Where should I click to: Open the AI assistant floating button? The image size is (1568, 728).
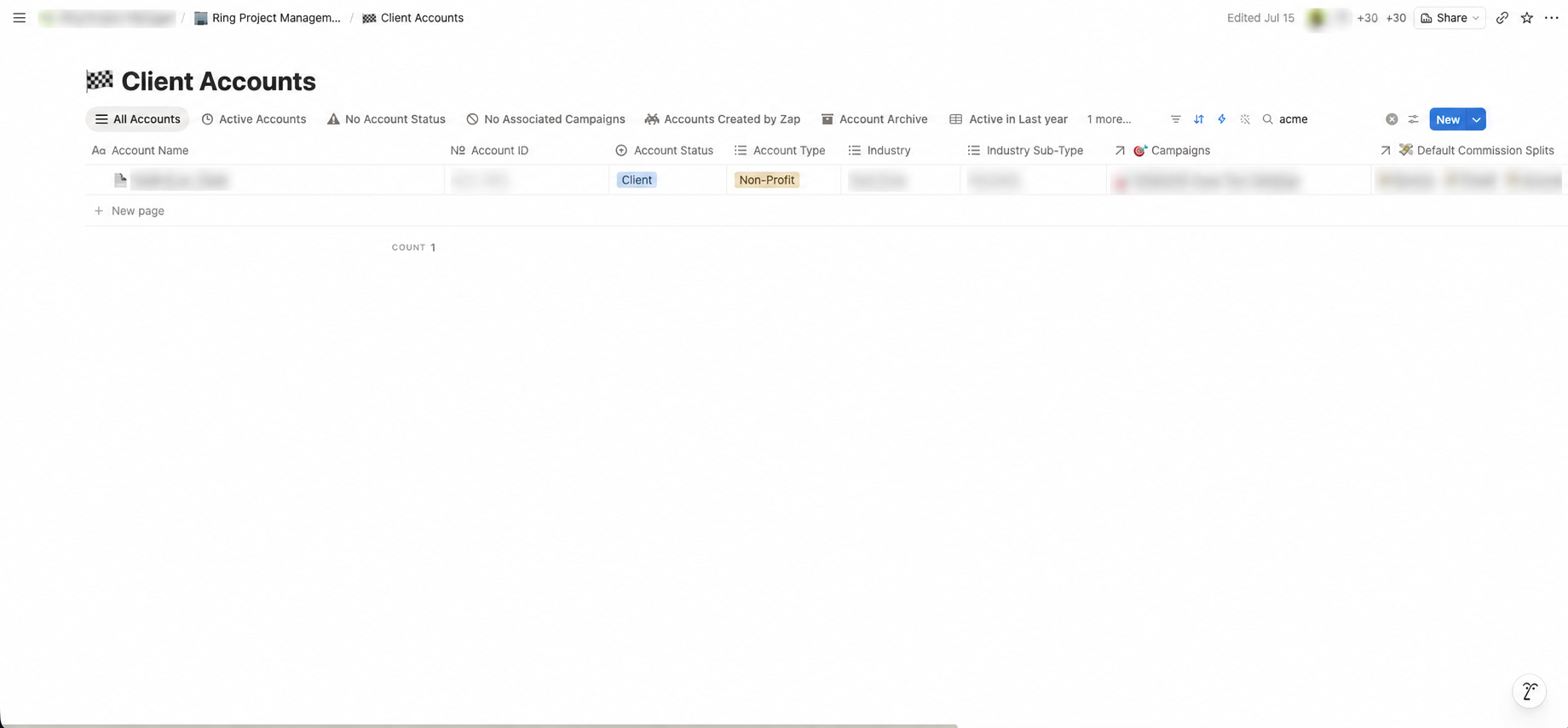click(1529, 690)
